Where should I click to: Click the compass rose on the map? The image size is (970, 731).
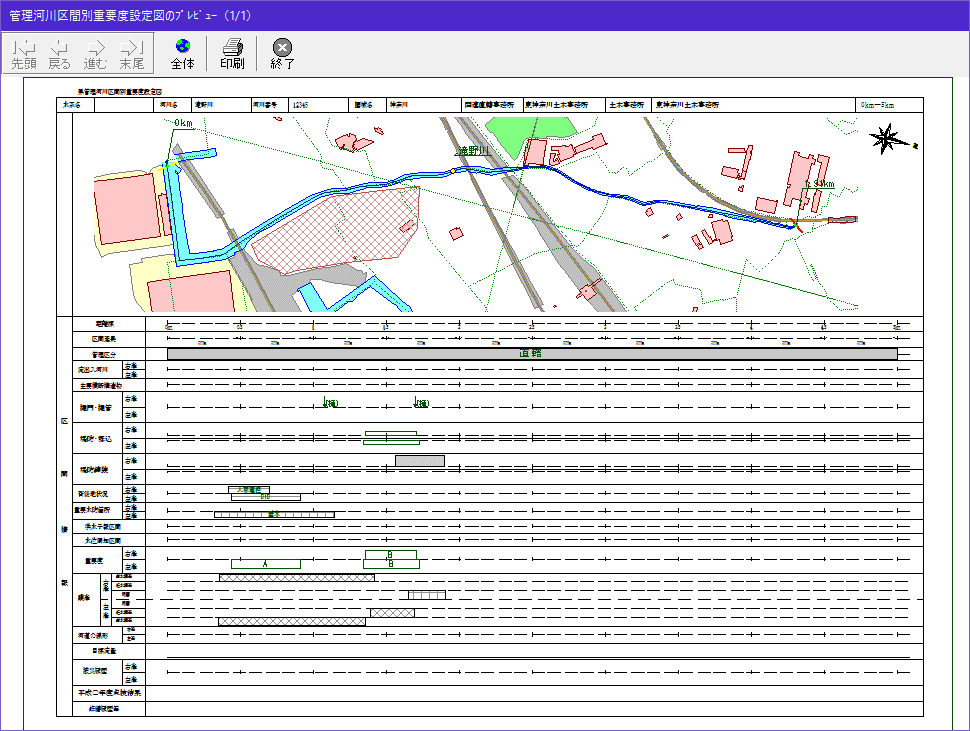pos(887,140)
